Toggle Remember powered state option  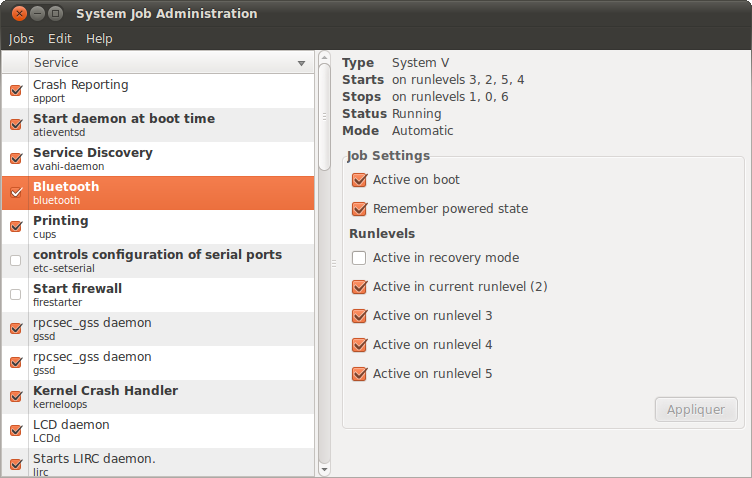click(359, 209)
